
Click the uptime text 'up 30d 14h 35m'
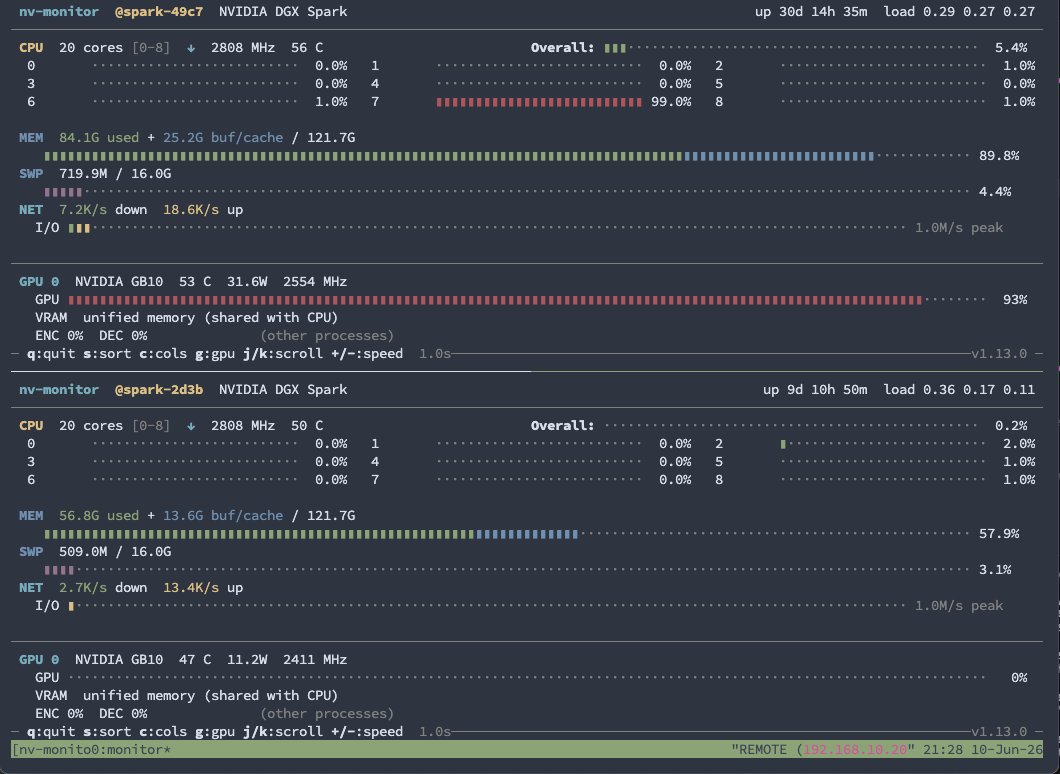[811, 12]
